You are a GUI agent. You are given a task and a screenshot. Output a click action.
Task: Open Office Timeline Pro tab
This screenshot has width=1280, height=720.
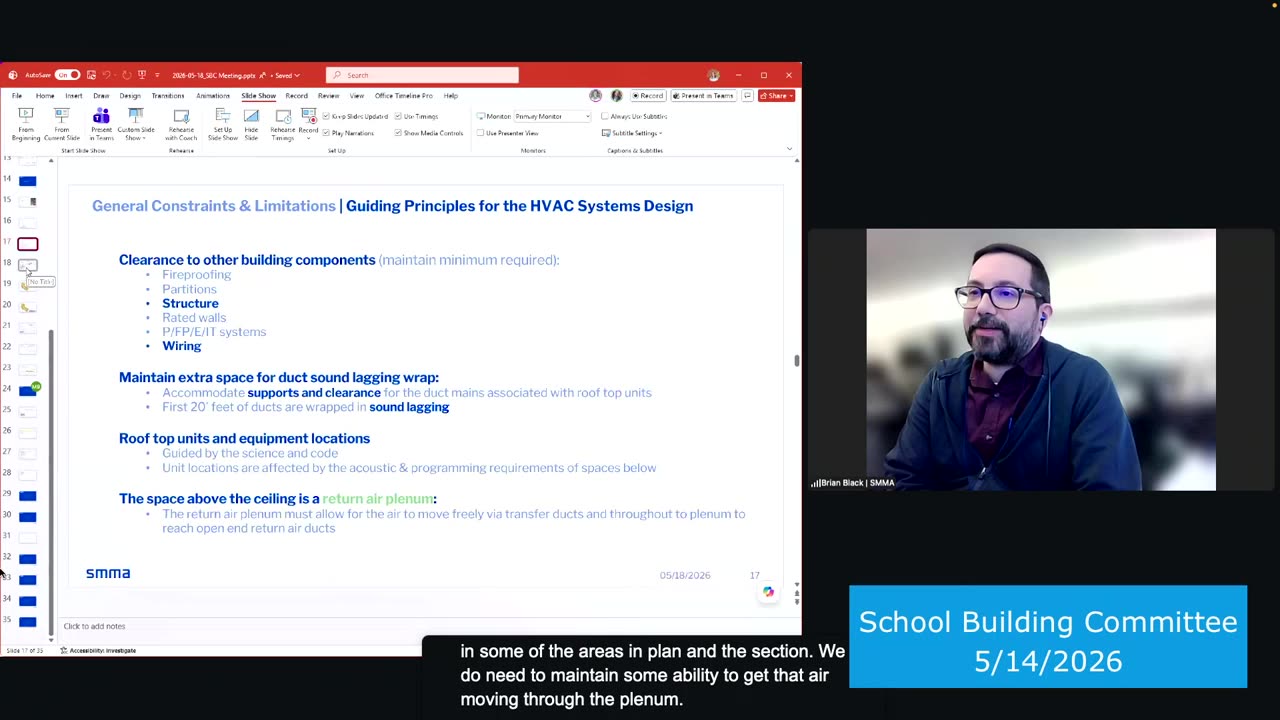(x=404, y=96)
